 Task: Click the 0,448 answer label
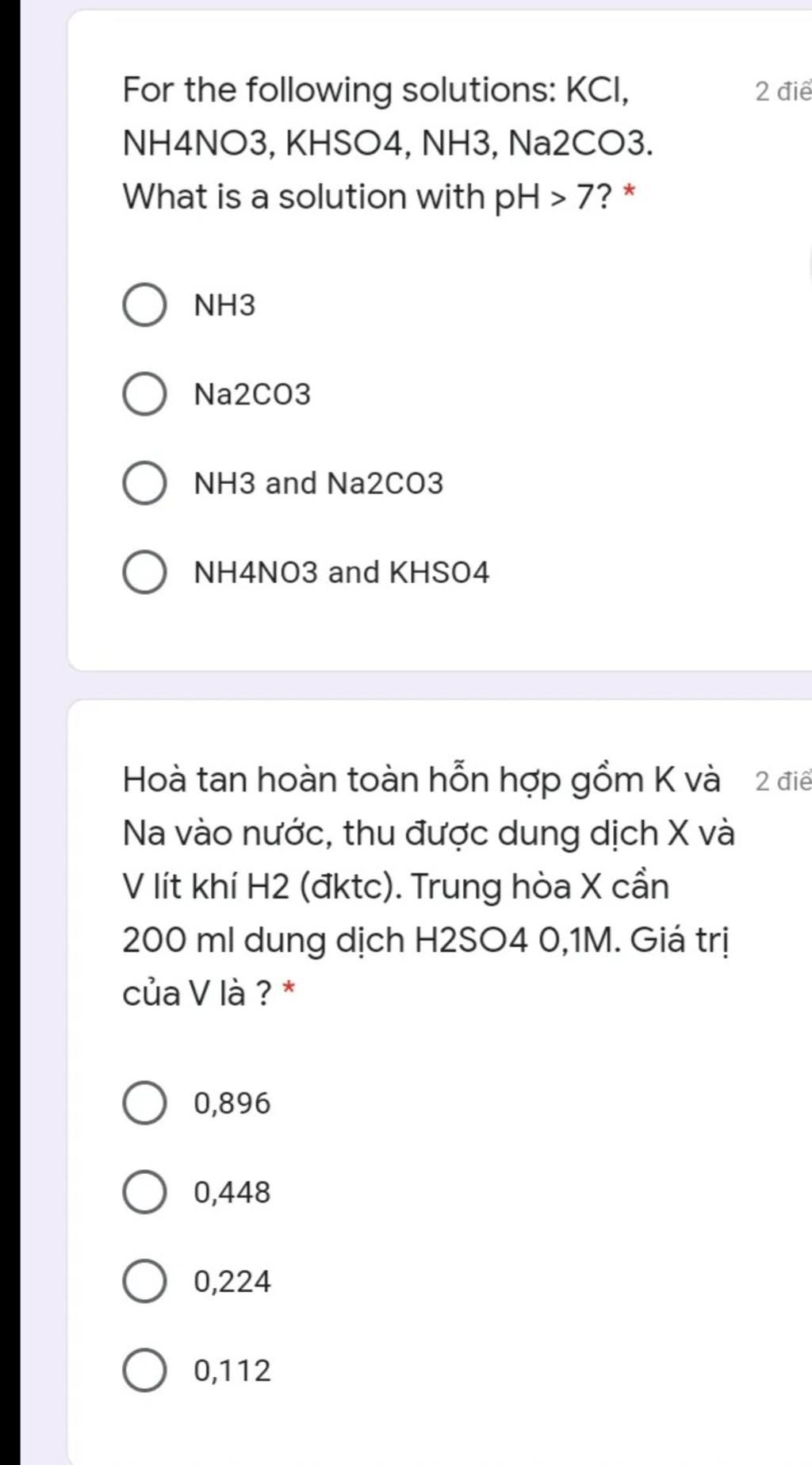coord(232,1192)
